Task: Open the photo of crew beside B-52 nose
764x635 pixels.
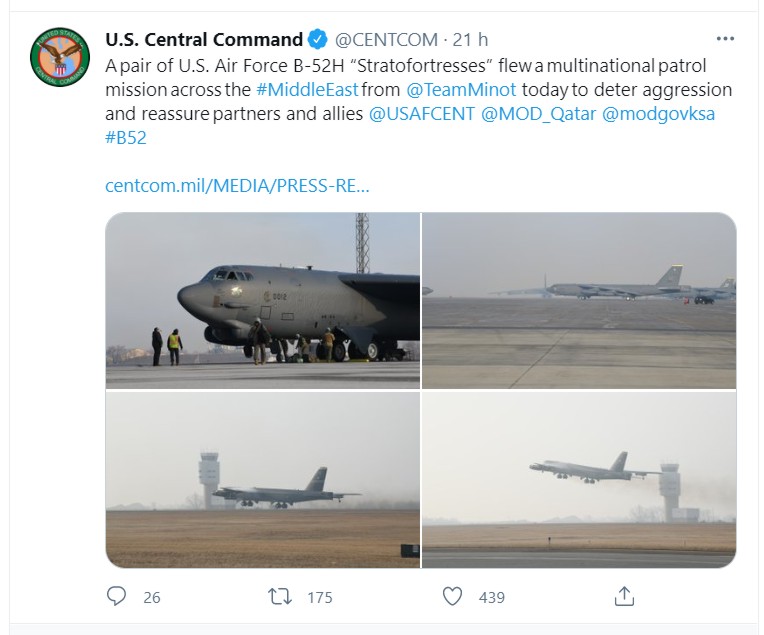Action: click(263, 300)
